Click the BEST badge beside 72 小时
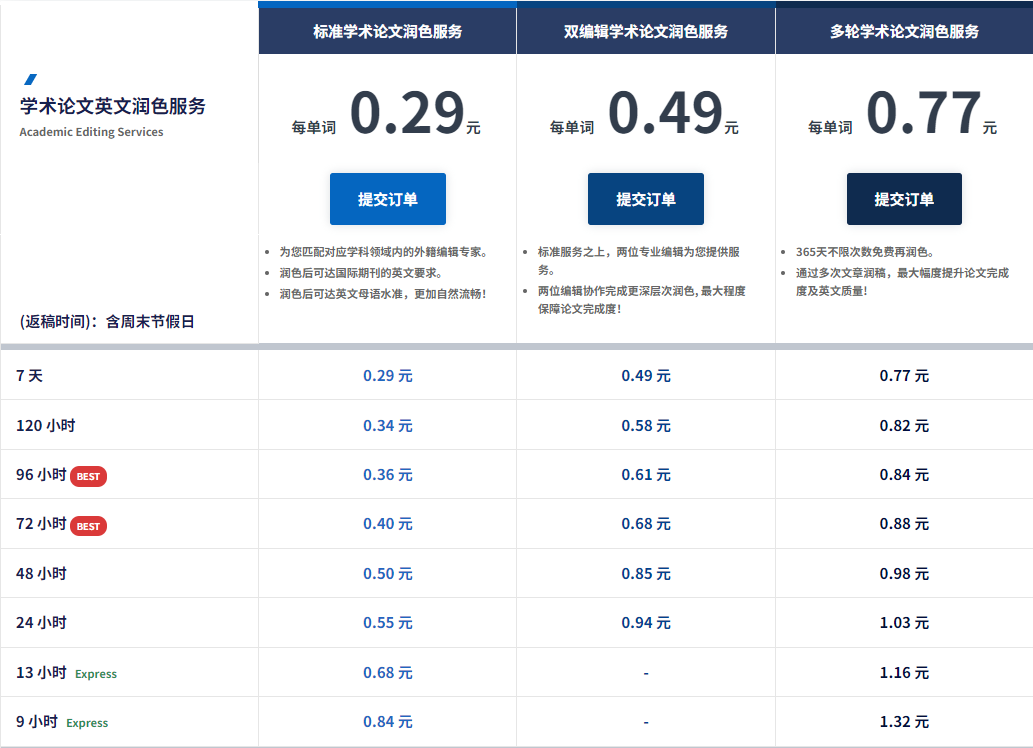This screenshot has width=1033, height=748. (88, 525)
